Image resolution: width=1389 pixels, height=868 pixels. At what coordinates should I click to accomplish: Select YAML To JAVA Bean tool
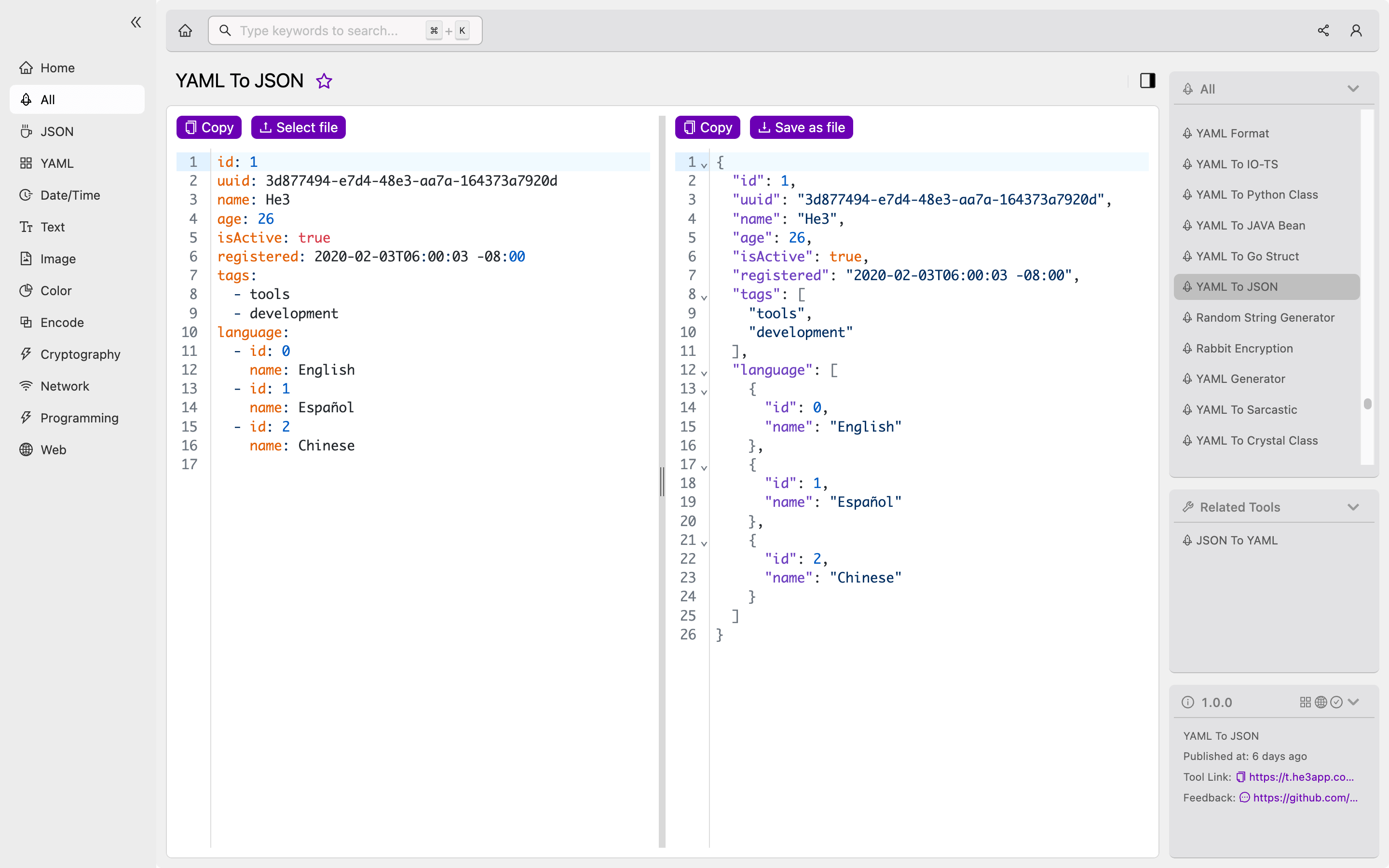tap(1251, 225)
